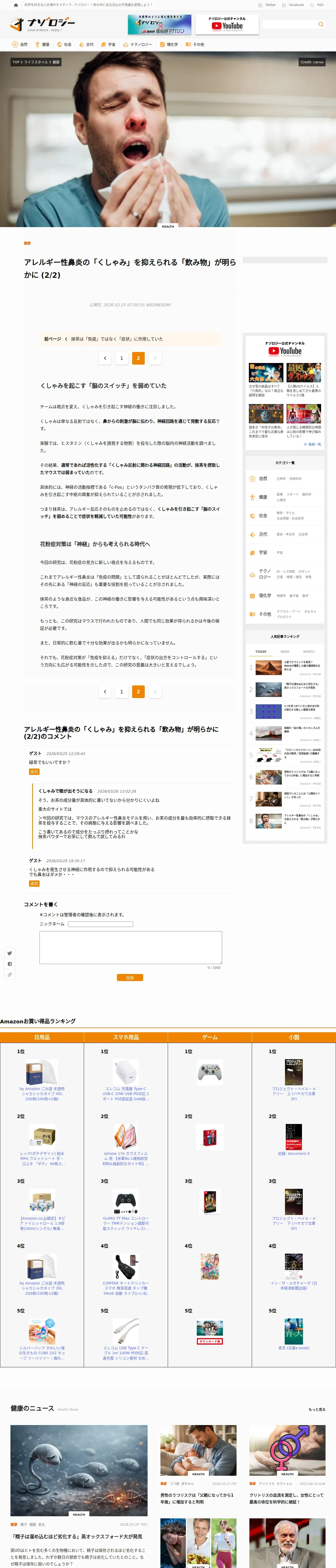The height and width of the screenshot is (1568, 336).
Task: Select 宇宙 in the top navigation bar
Action: pos(108,44)
